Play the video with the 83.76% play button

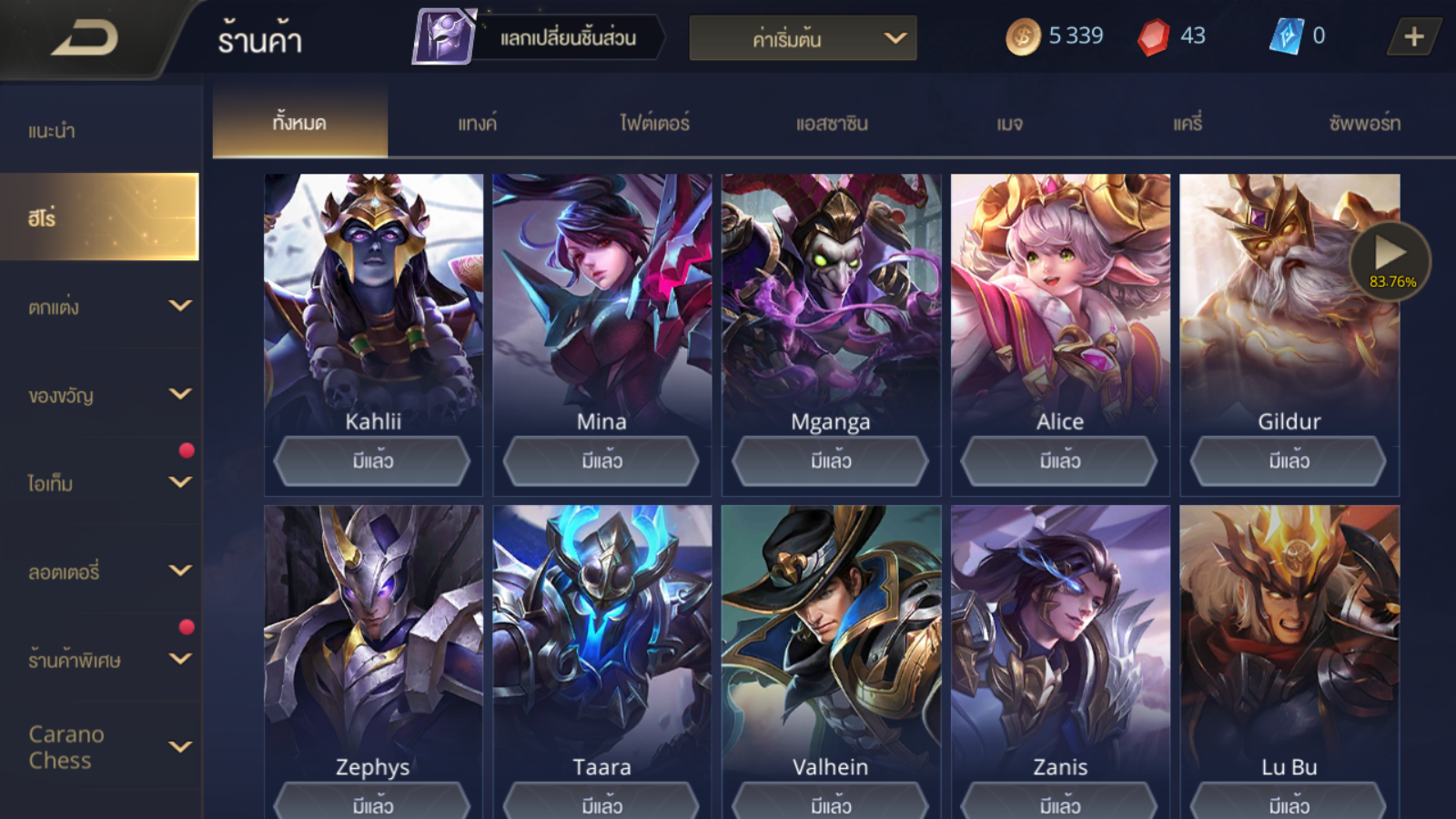(1391, 261)
